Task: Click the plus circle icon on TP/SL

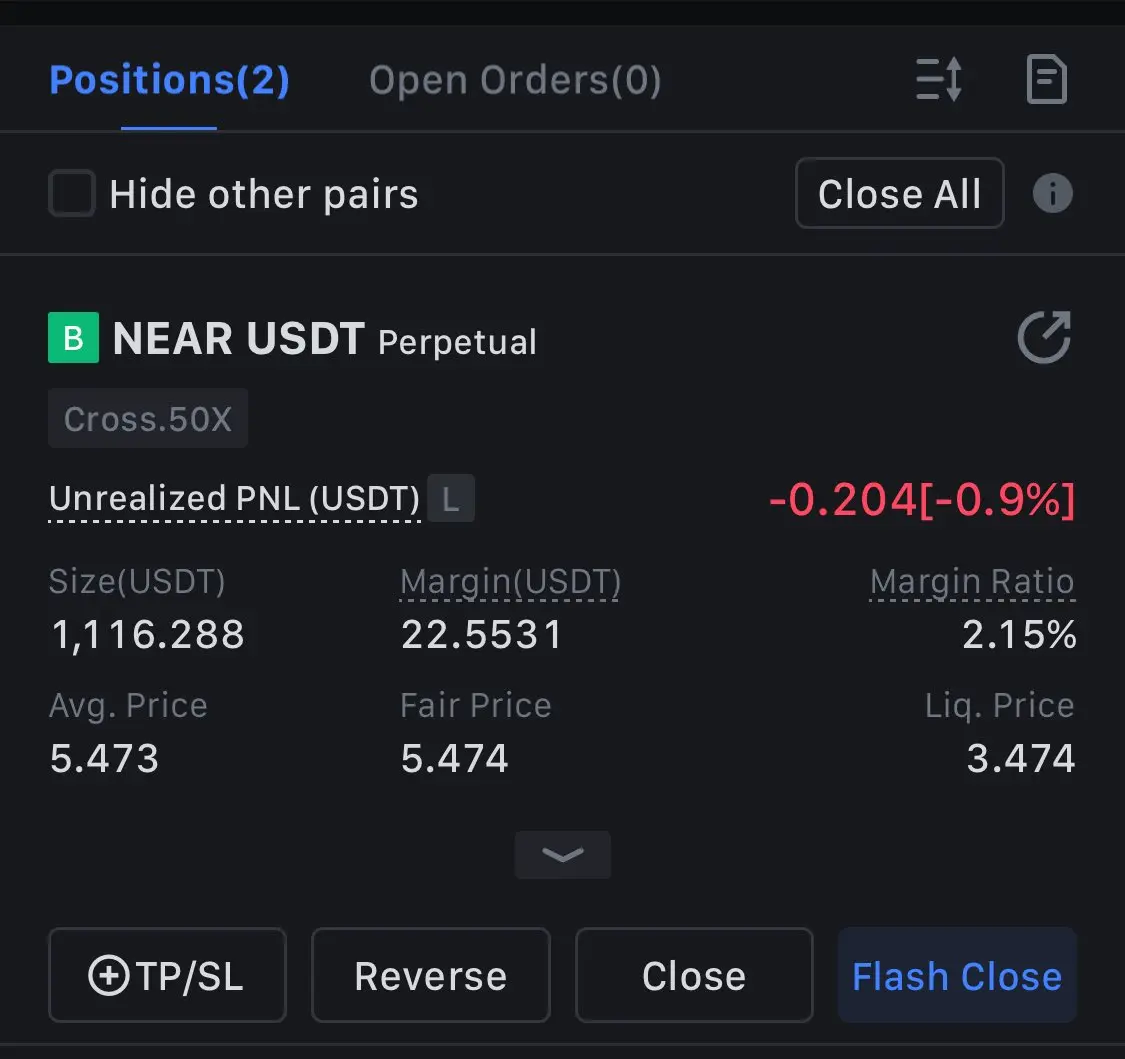Action: point(109,976)
